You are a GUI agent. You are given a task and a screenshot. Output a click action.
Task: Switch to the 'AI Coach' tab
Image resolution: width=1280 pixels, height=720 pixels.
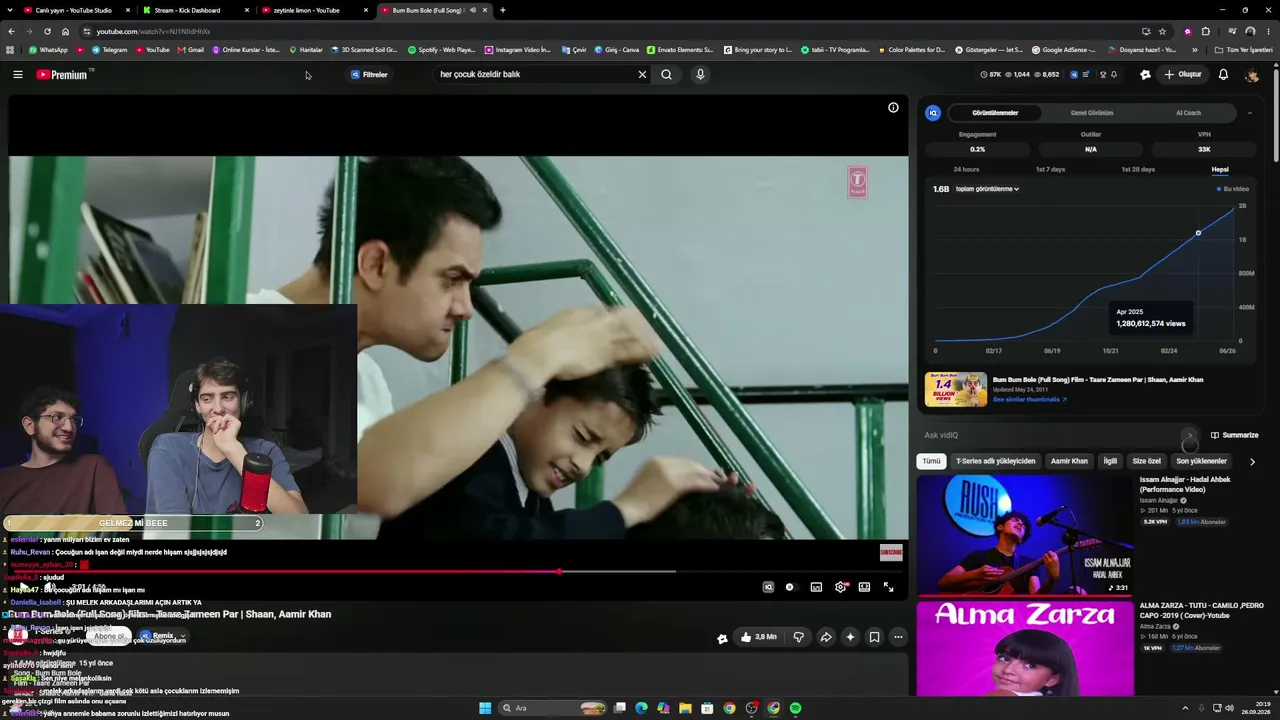[1188, 113]
